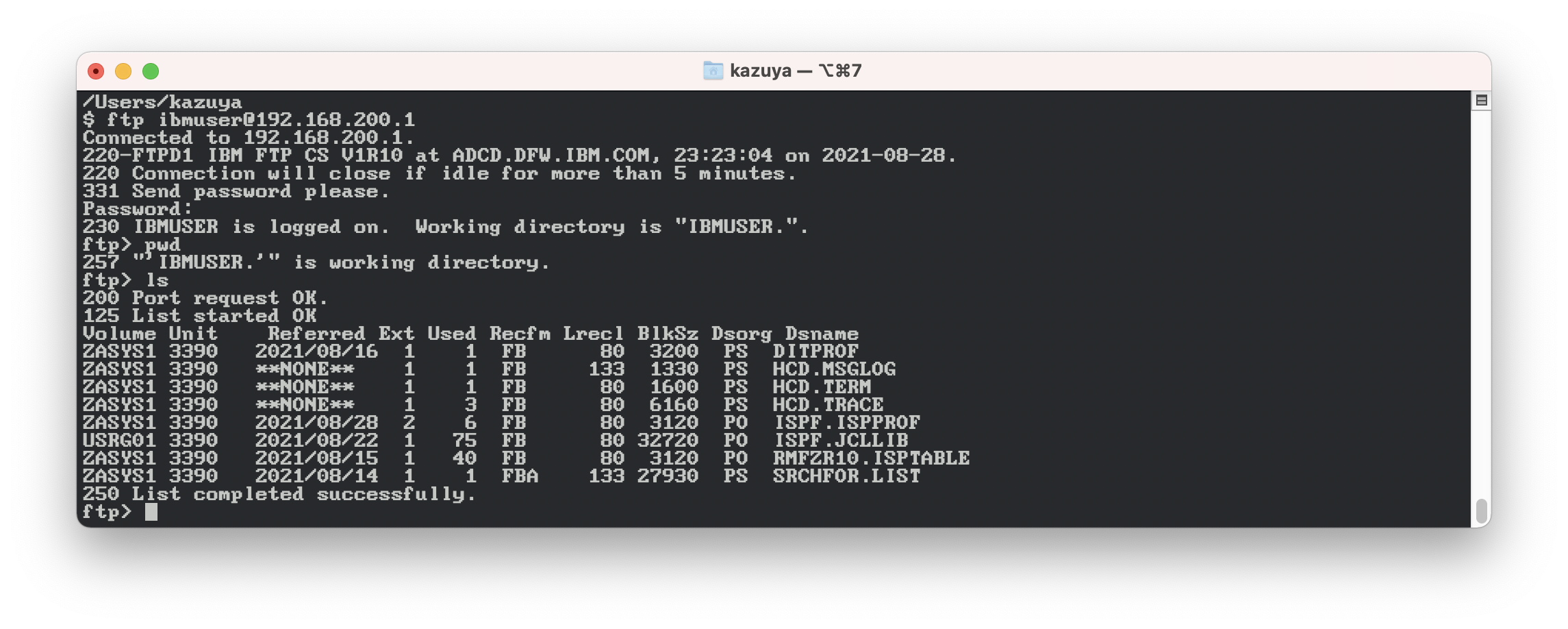This screenshot has height=629, width=1568.
Task: Click the volume name USRG01
Action: (119, 441)
